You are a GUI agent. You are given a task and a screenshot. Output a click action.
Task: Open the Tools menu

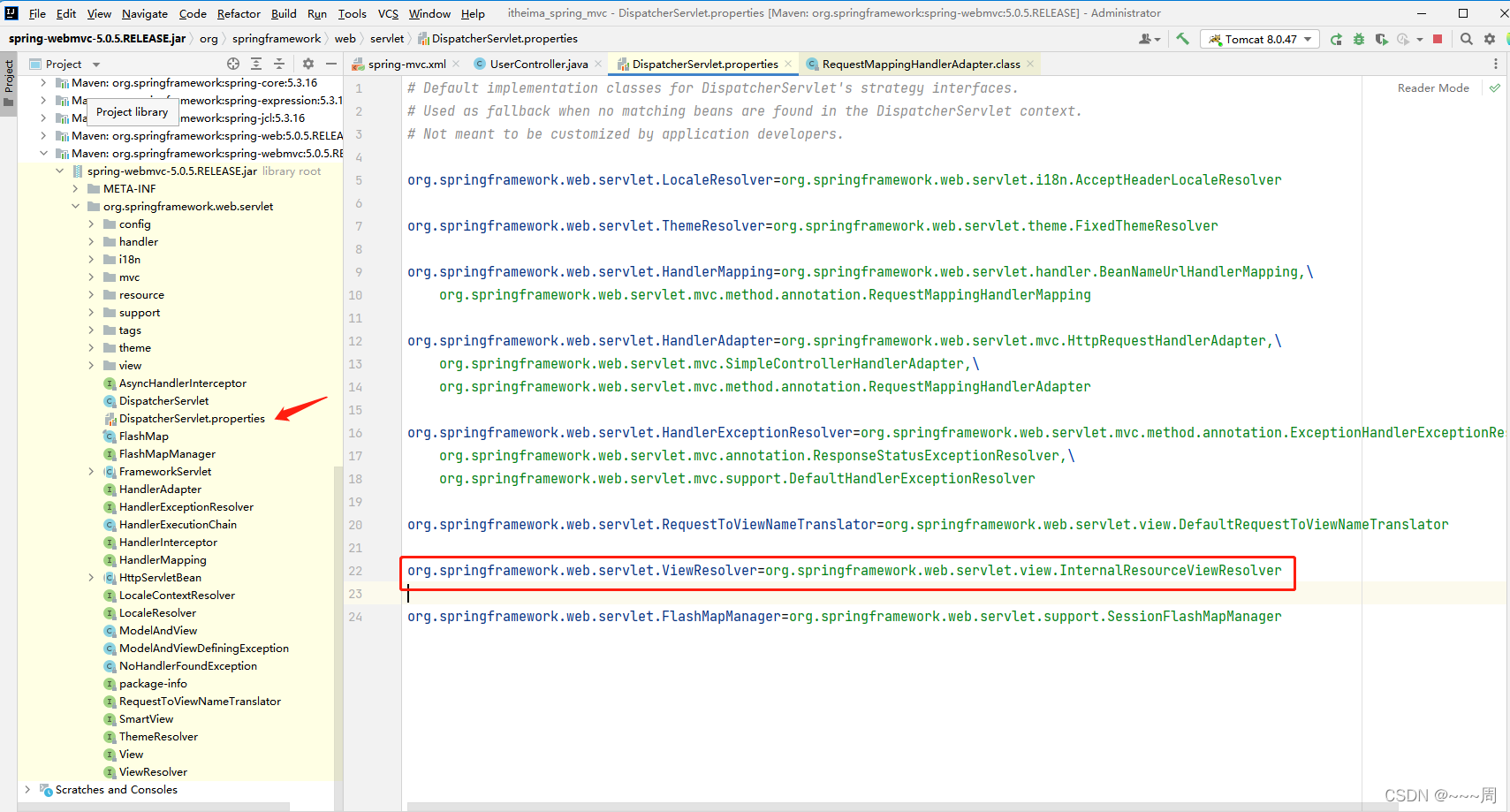pos(352,13)
